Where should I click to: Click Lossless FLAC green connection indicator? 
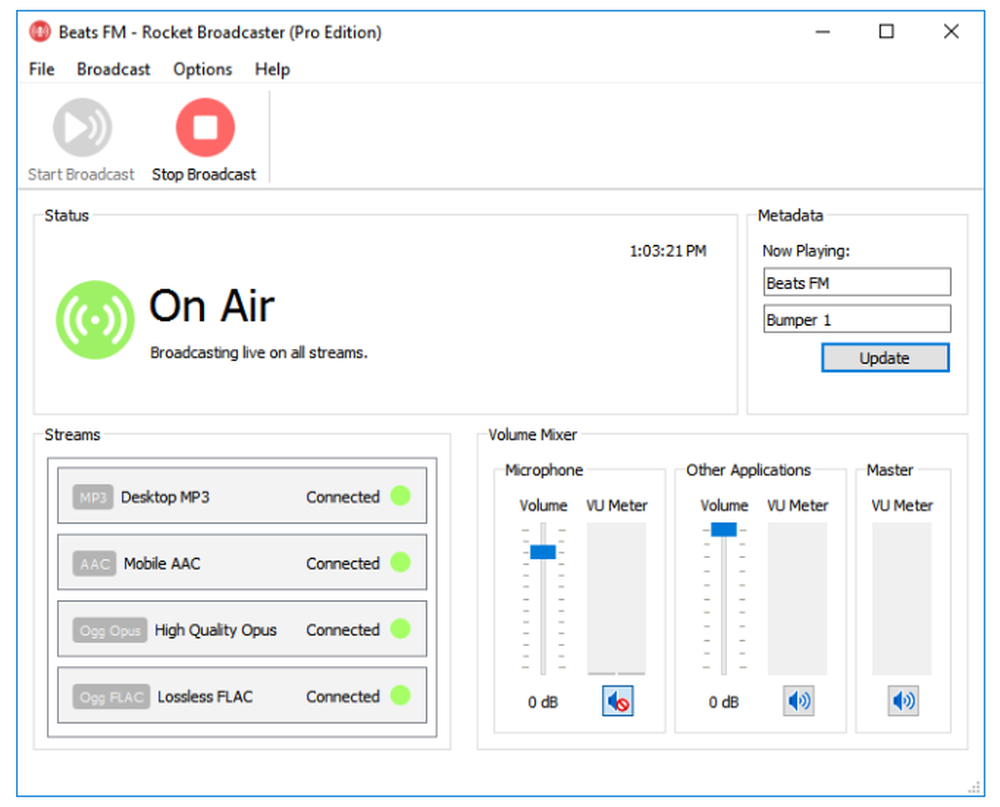401,695
